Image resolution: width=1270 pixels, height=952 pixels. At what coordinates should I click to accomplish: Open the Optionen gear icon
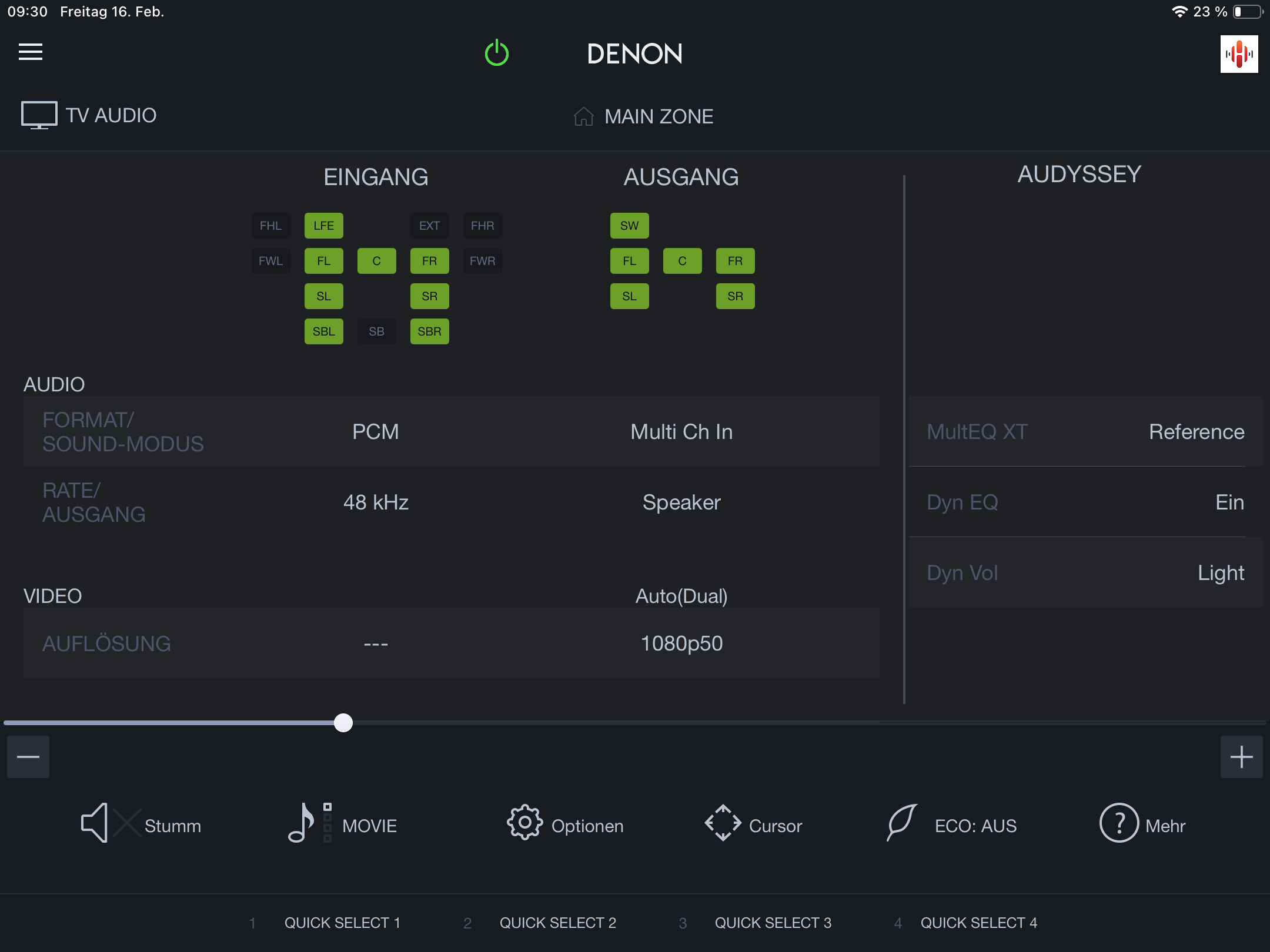point(524,823)
